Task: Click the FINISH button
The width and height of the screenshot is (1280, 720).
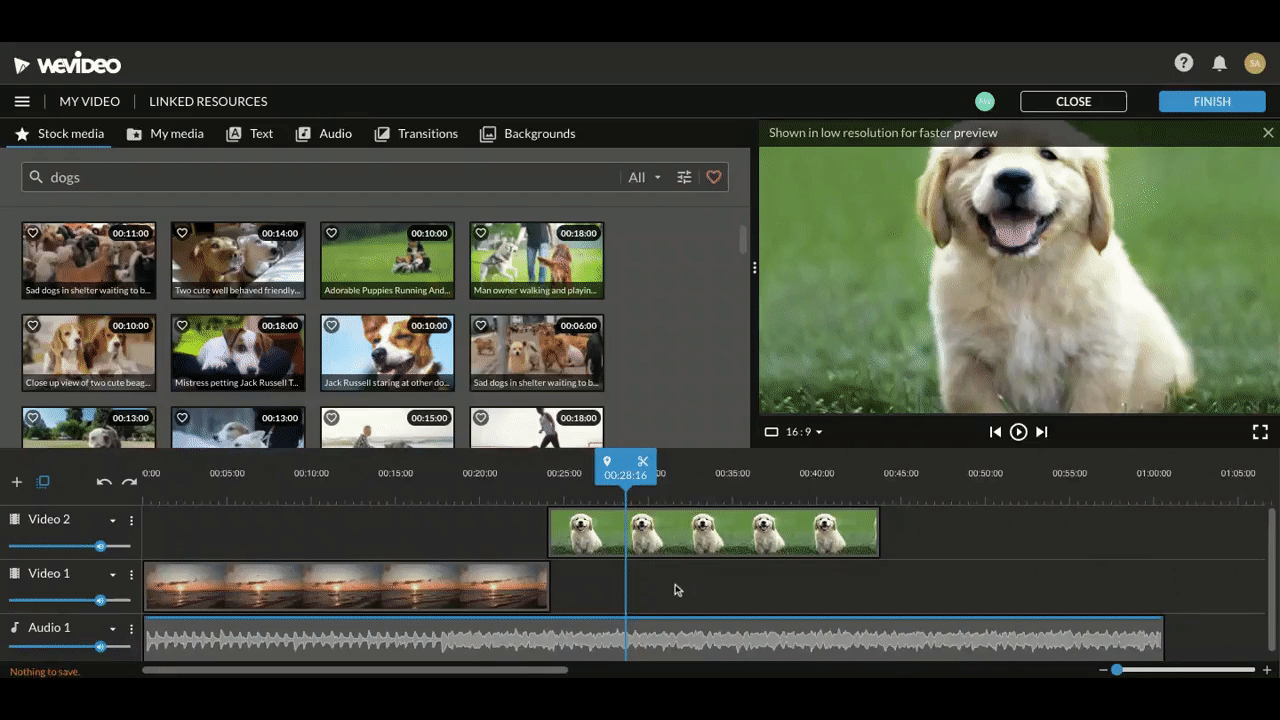Action: point(1212,101)
